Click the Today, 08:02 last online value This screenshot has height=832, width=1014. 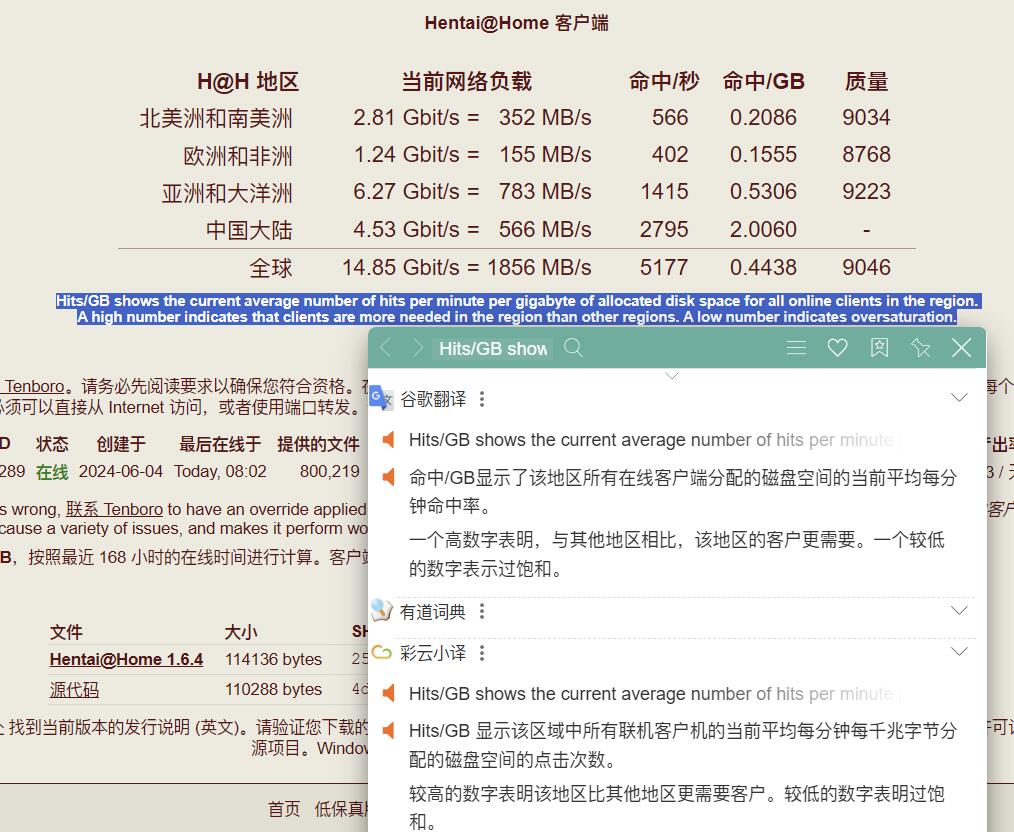pos(220,471)
